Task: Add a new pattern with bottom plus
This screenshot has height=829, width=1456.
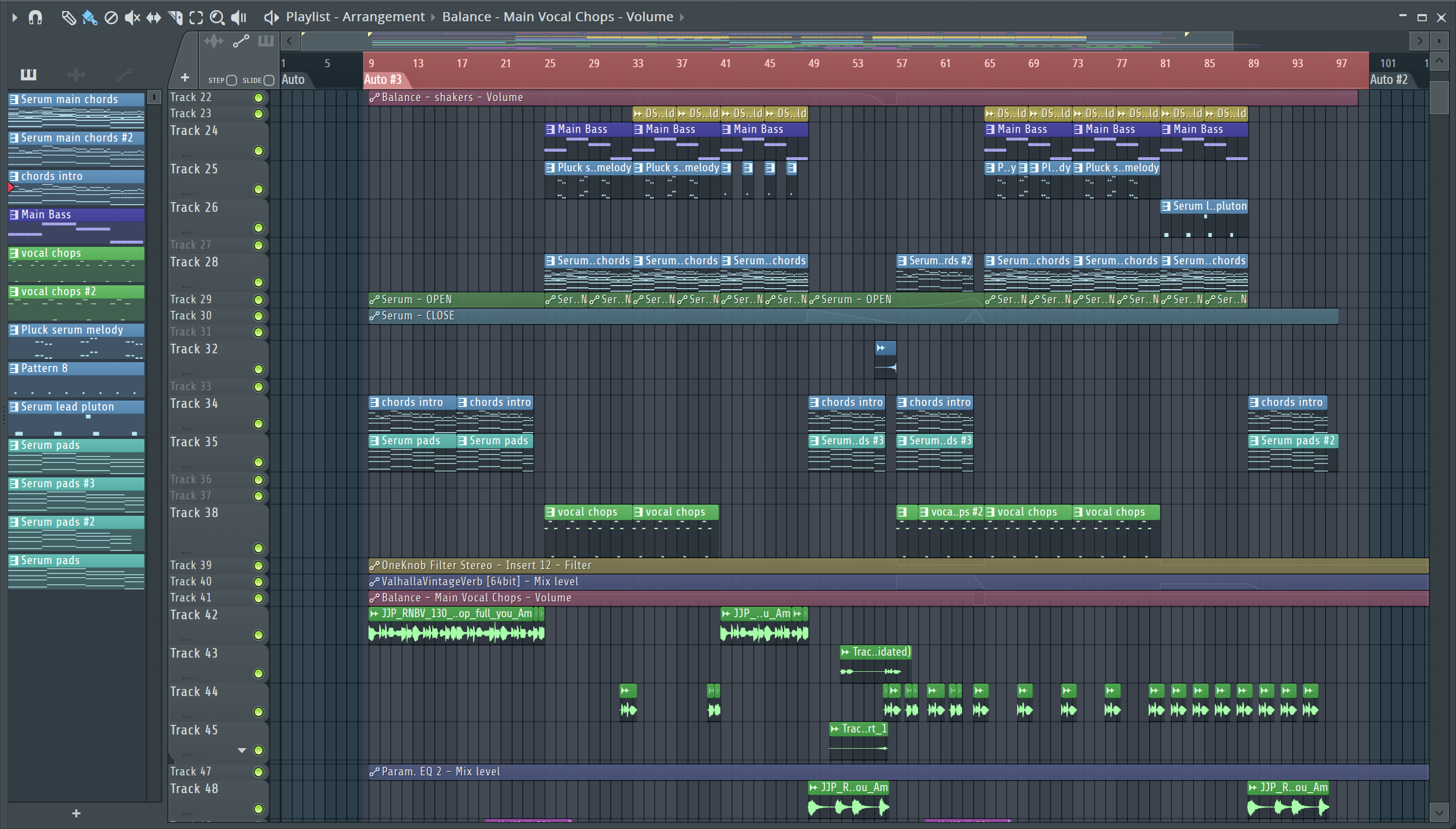Action: coord(76,814)
